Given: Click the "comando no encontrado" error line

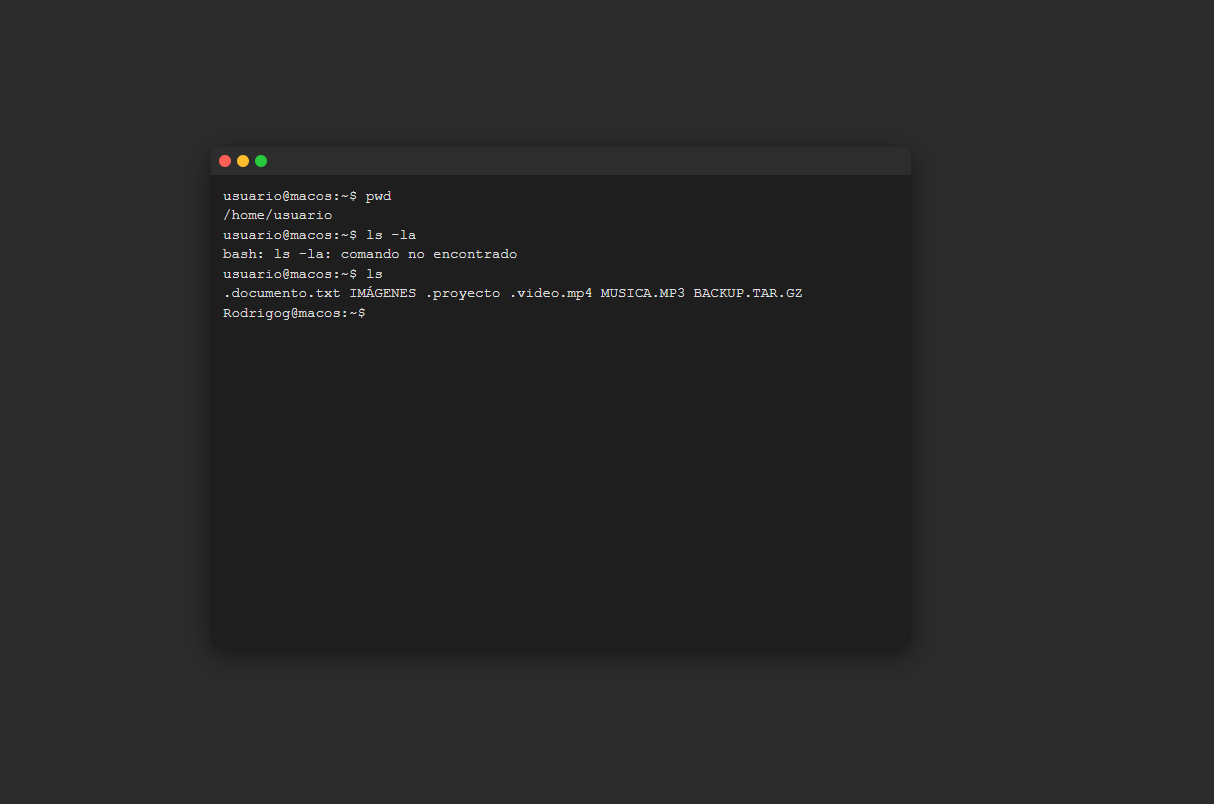Looking at the screenshot, I should coord(370,254).
